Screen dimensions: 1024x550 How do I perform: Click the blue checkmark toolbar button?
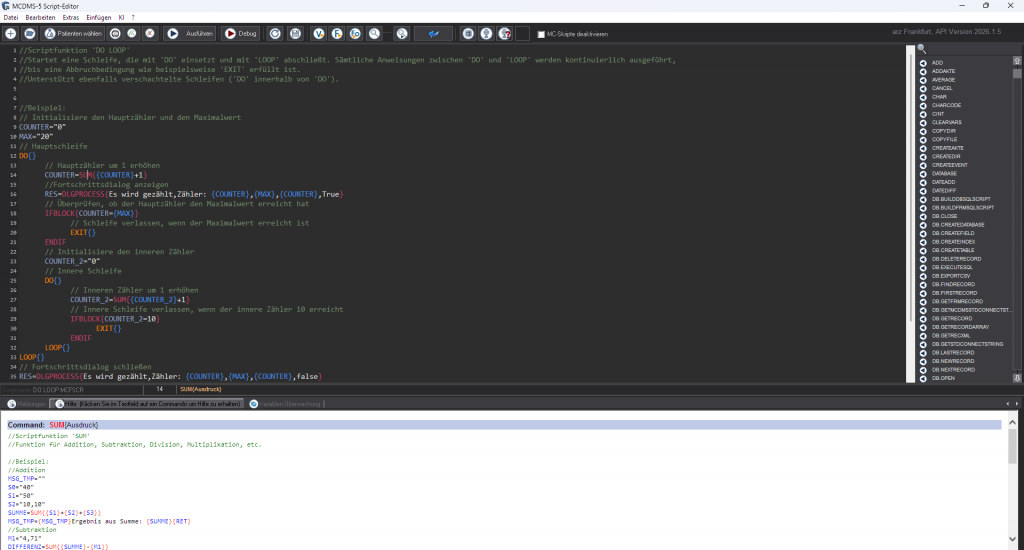433,33
